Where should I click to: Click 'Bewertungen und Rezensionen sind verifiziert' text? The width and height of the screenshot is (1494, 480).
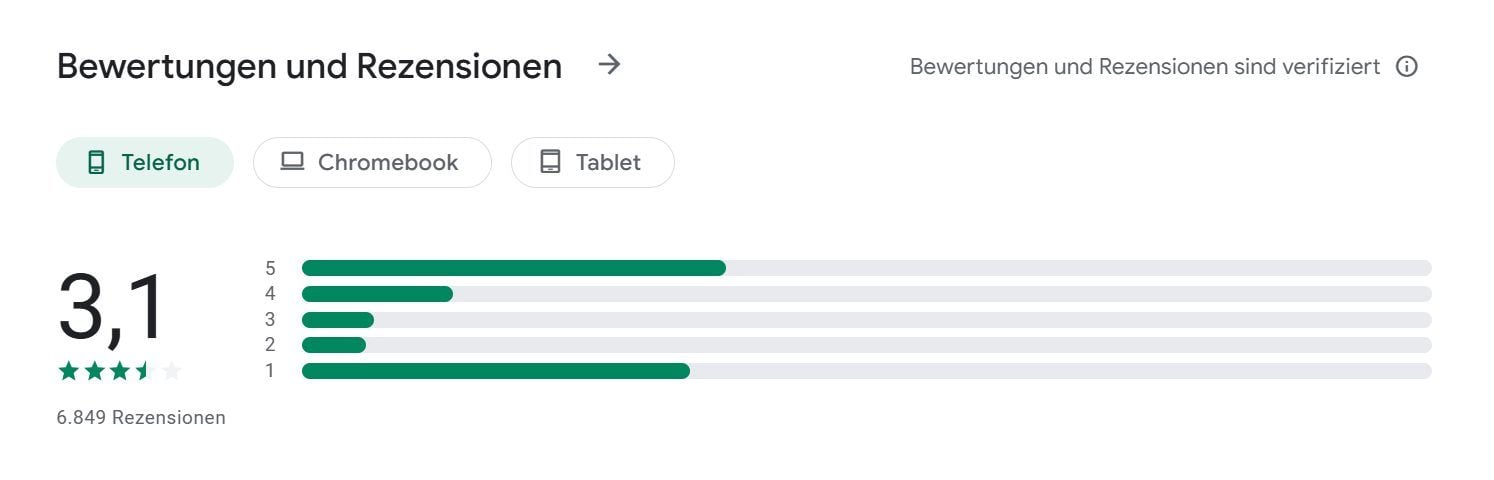(1145, 67)
